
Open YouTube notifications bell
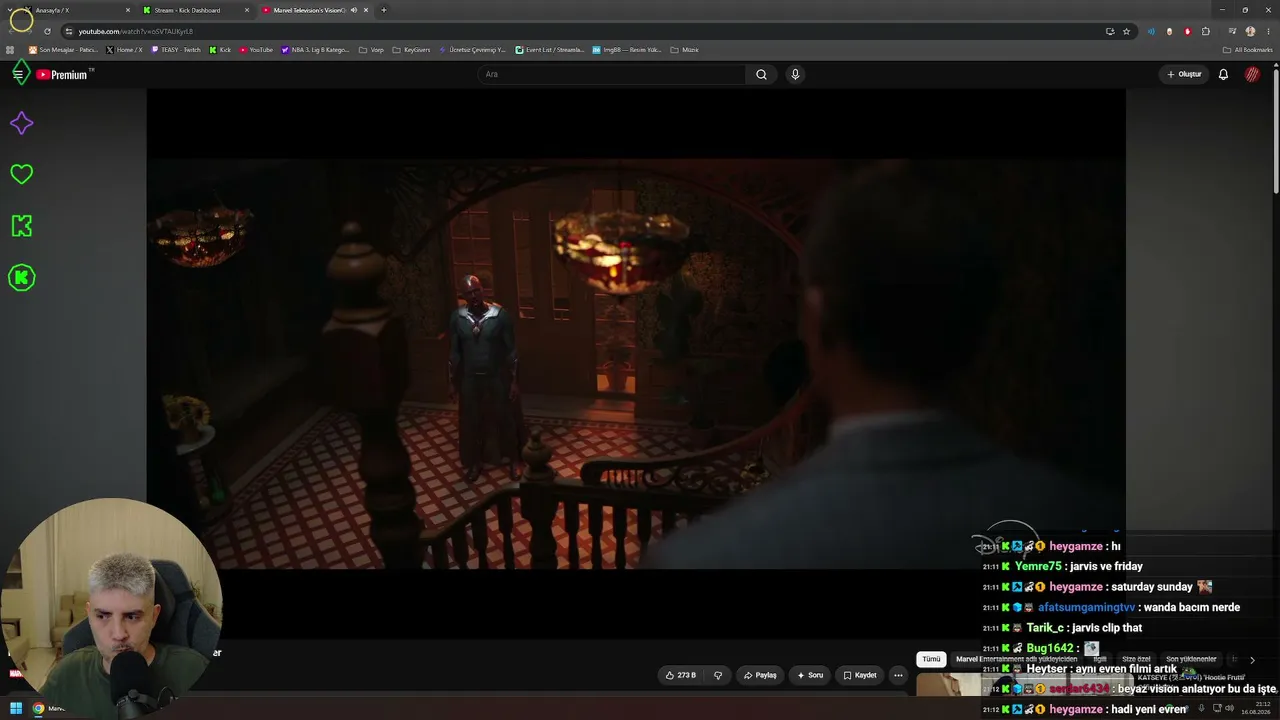click(x=1223, y=74)
